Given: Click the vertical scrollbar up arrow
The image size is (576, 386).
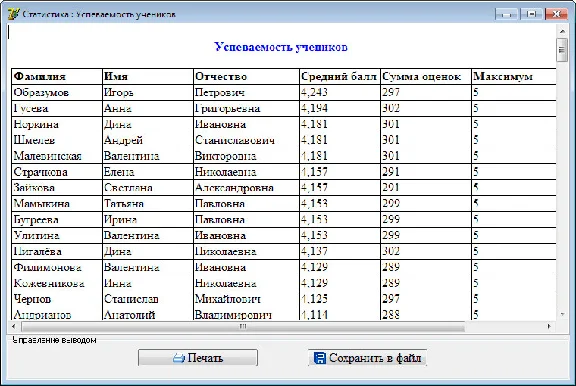Looking at the screenshot, I should (x=562, y=31).
